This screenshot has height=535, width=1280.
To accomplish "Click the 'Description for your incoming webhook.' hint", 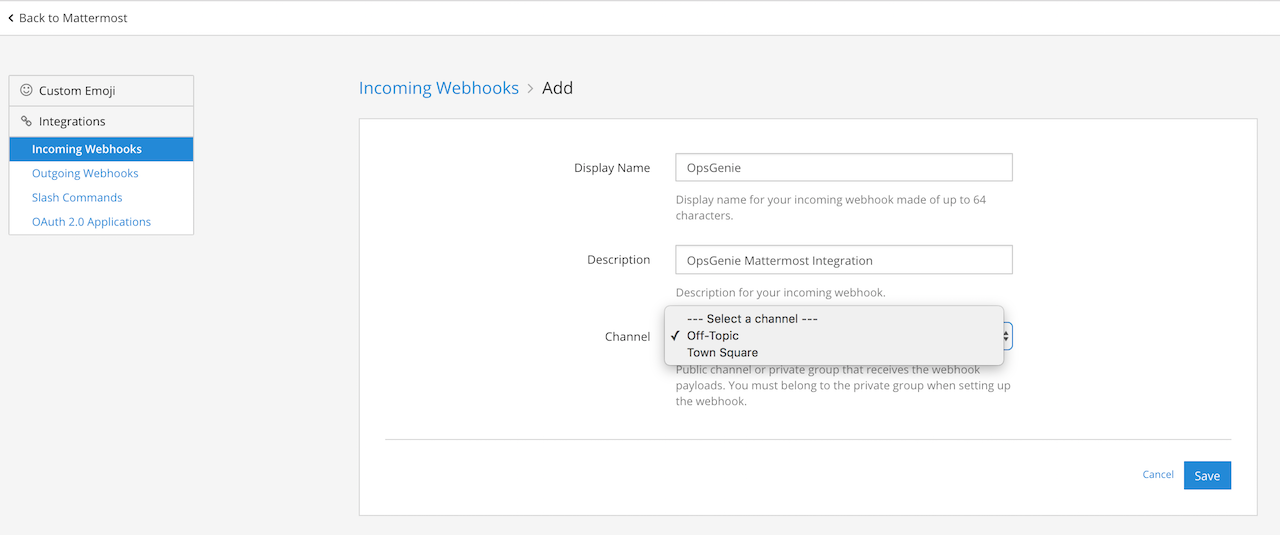I will point(780,293).
